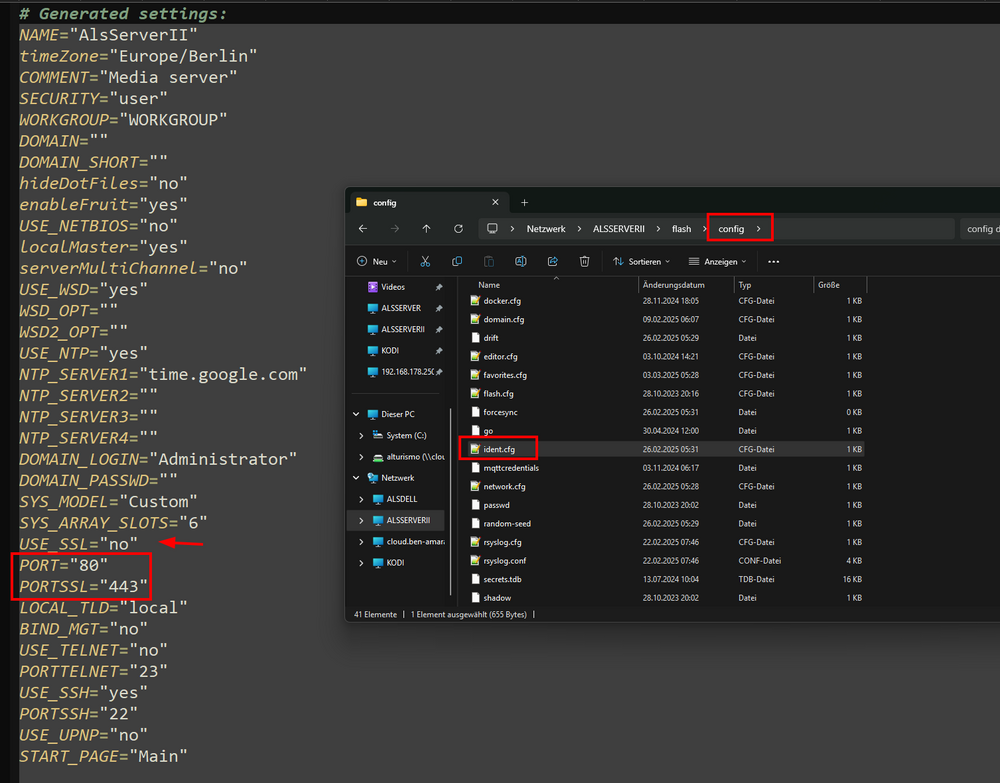
Task: Open the Anzeigen dropdown
Action: point(717,261)
